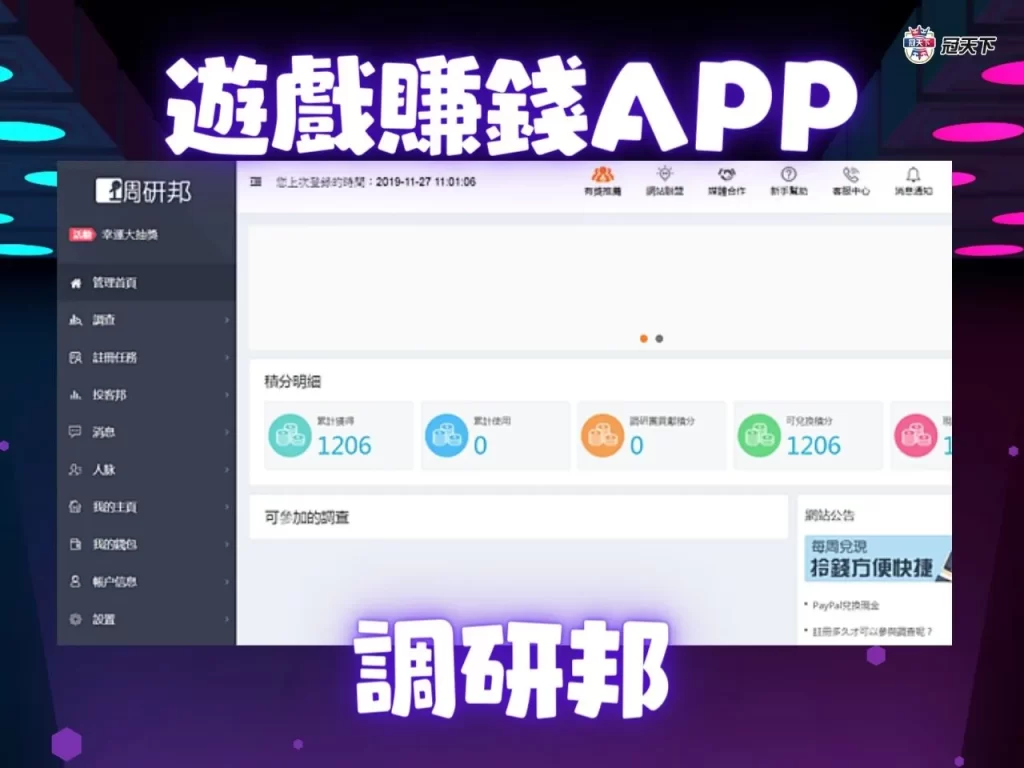This screenshot has width=1024, height=768.
Task: Select 管理首頁 home icon in sidebar
Action: tap(75, 283)
